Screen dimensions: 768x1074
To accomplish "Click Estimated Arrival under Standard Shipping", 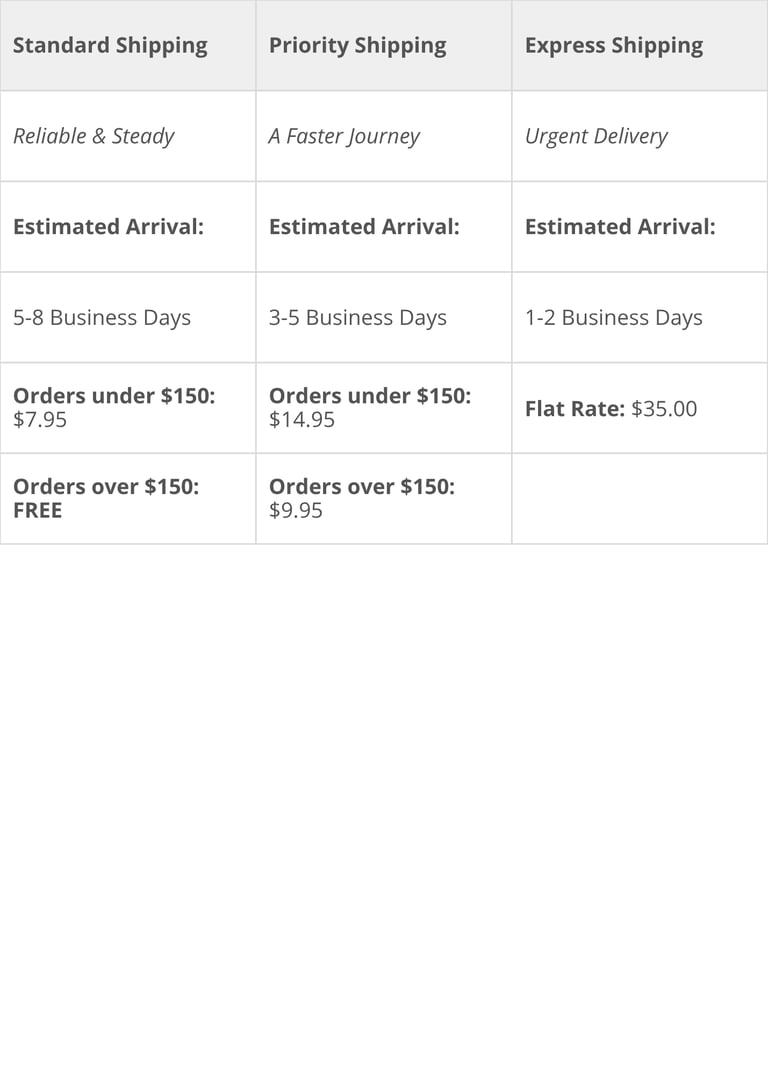I will pyautogui.click(x=108, y=227).
